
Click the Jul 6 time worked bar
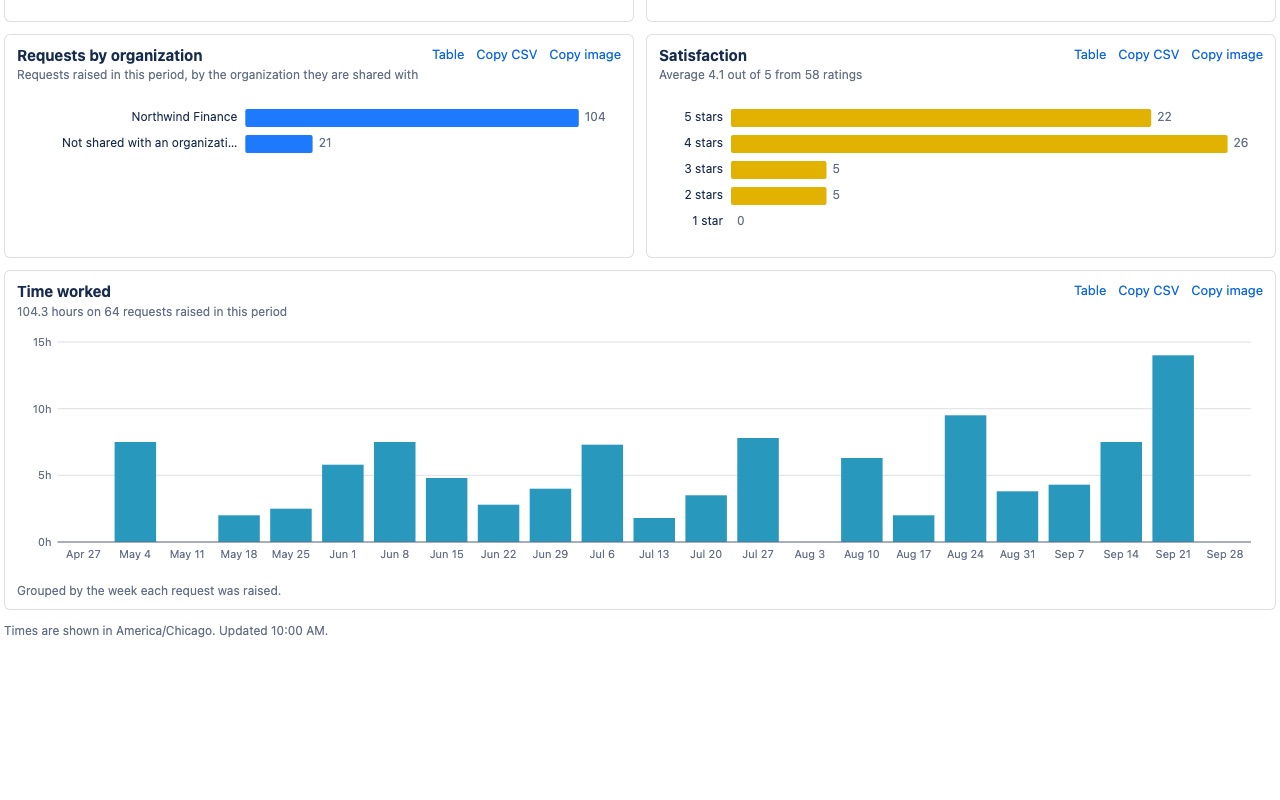602,493
